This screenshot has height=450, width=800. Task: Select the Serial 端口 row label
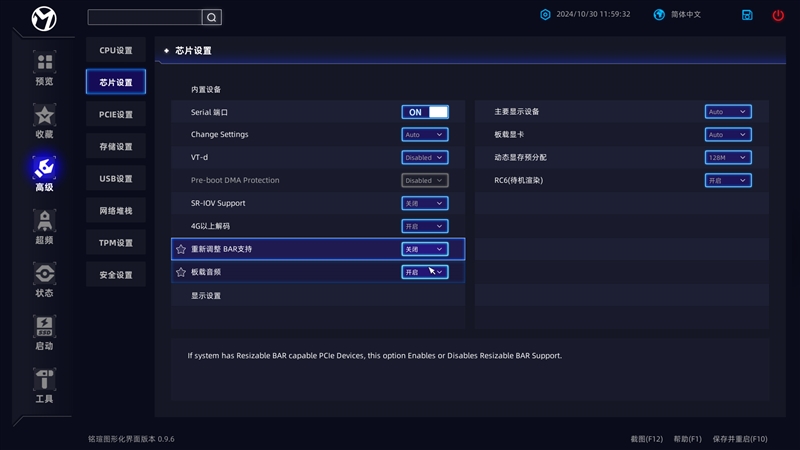tap(209, 112)
